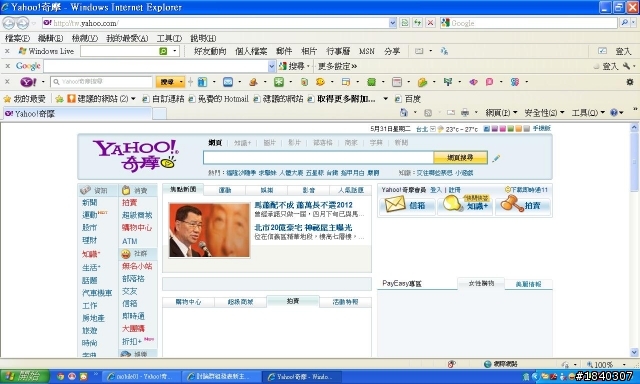The image size is (640, 384).
Task: Open the 編輯(E) menu
Action: pos(50,38)
